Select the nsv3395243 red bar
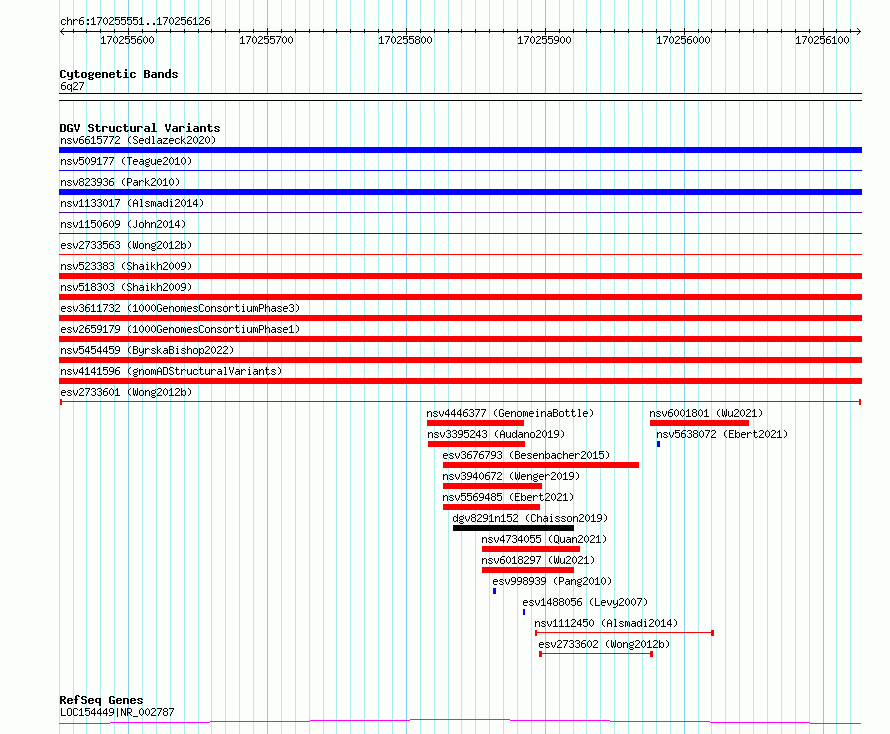 [x=476, y=444]
